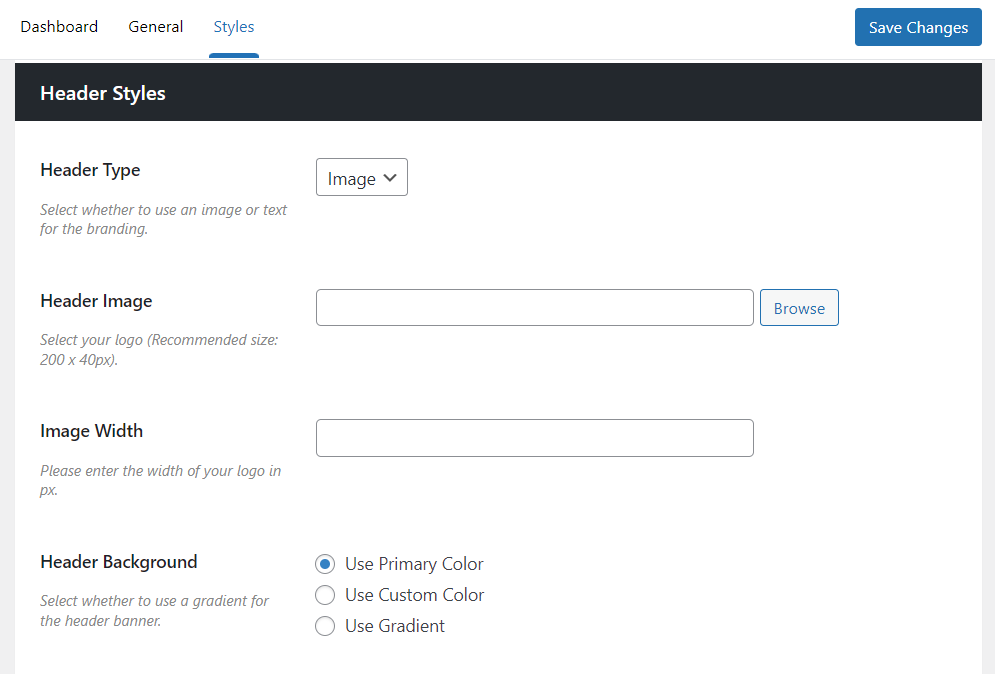Choose the Use Custom Color option
The height and width of the screenshot is (674, 995).
(325, 595)
